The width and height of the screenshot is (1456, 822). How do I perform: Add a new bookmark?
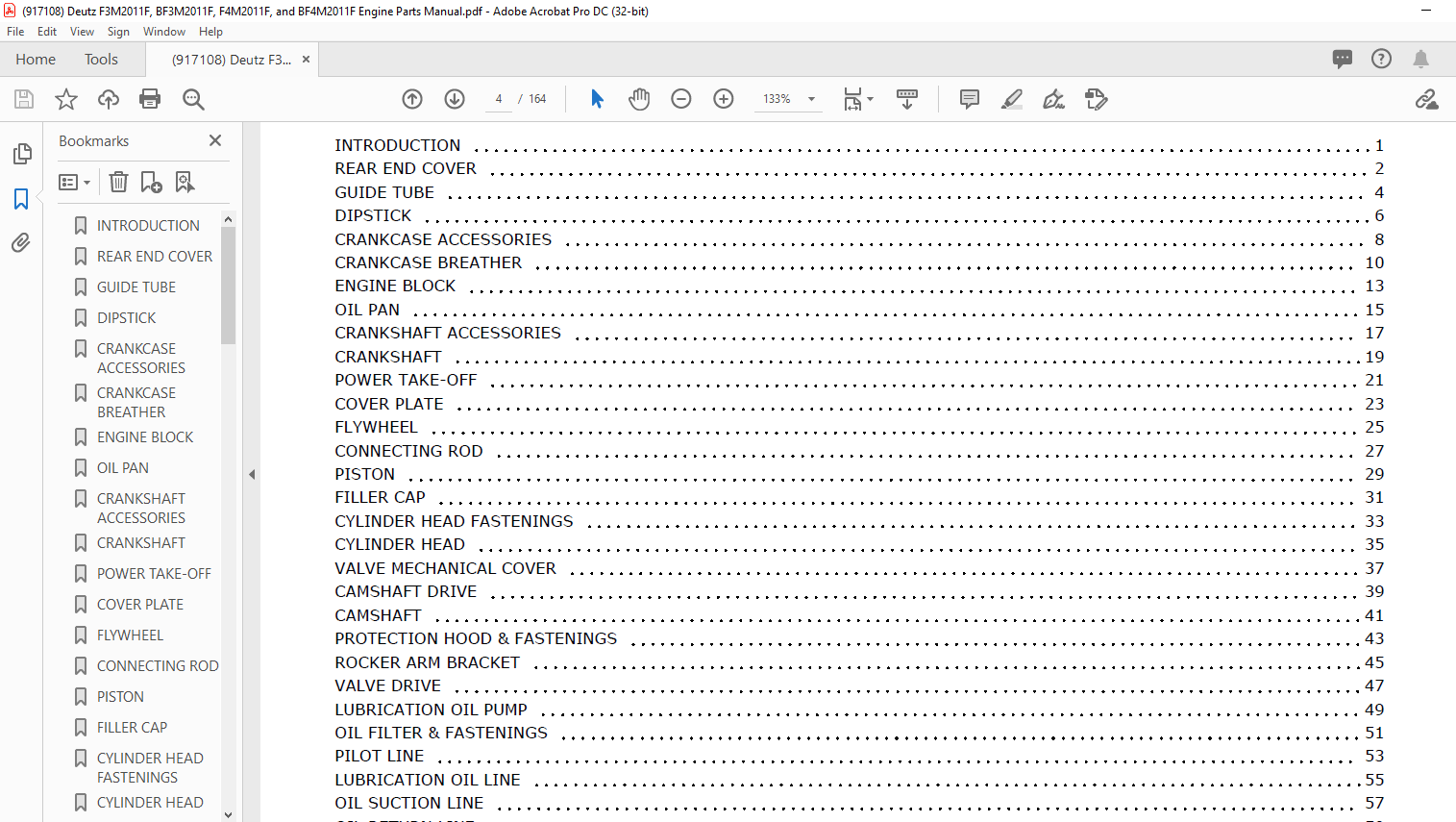(151, 182)
